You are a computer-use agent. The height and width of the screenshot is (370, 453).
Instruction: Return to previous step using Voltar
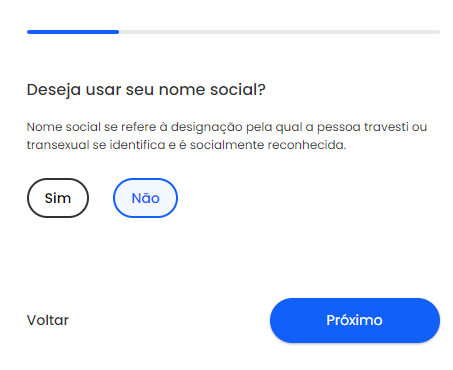48,320
